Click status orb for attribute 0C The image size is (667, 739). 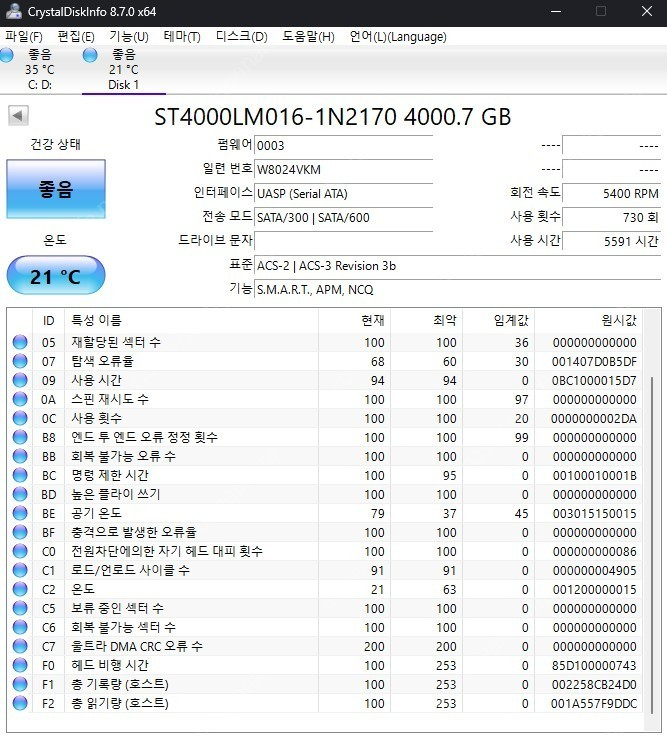pyautogui.click(x=20, y=418)
